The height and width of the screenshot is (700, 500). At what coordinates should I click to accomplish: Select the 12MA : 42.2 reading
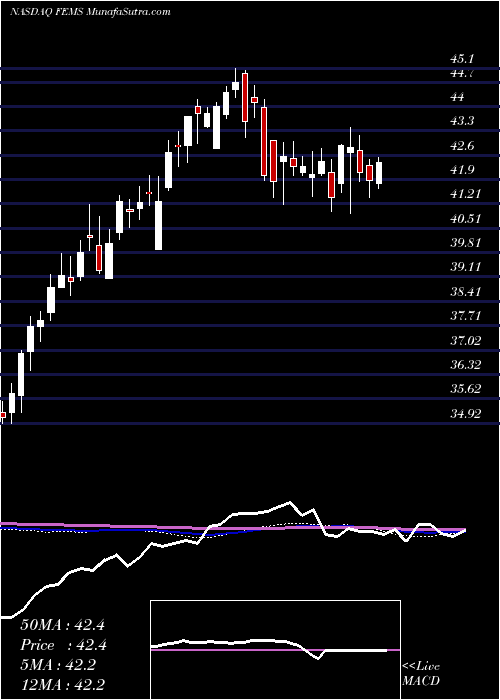(x=62, y=685)
